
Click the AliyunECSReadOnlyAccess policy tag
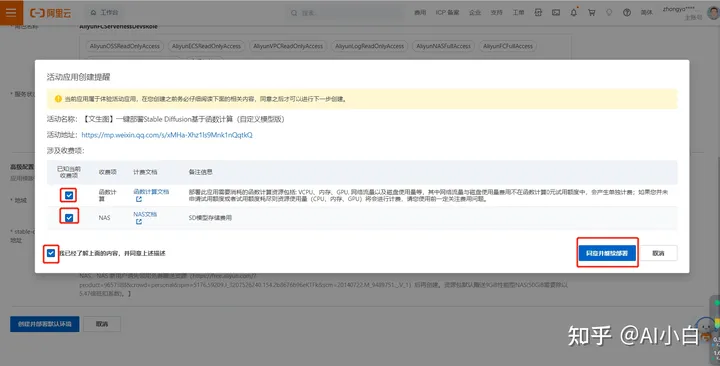coord(206,46)
